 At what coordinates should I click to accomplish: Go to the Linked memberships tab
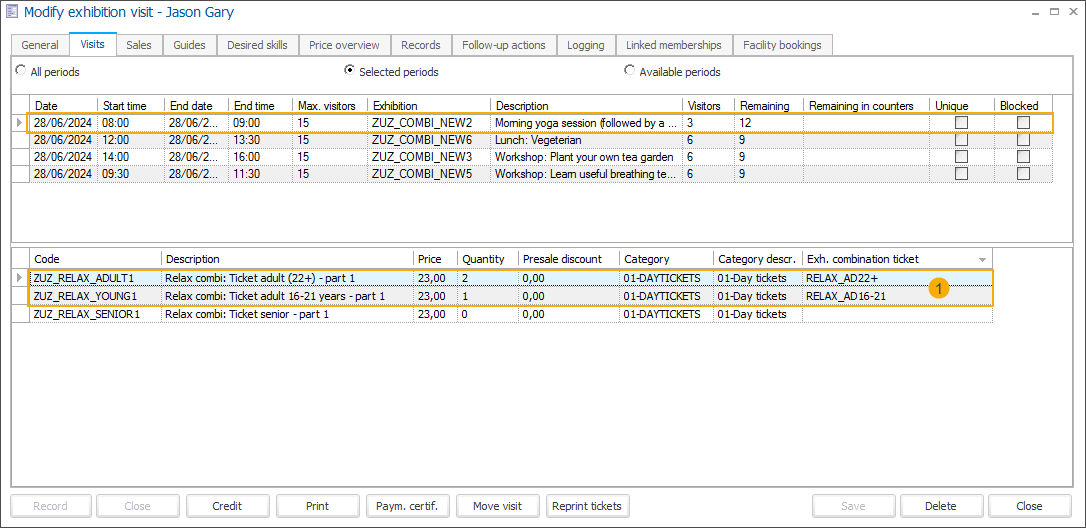(673, 45)
